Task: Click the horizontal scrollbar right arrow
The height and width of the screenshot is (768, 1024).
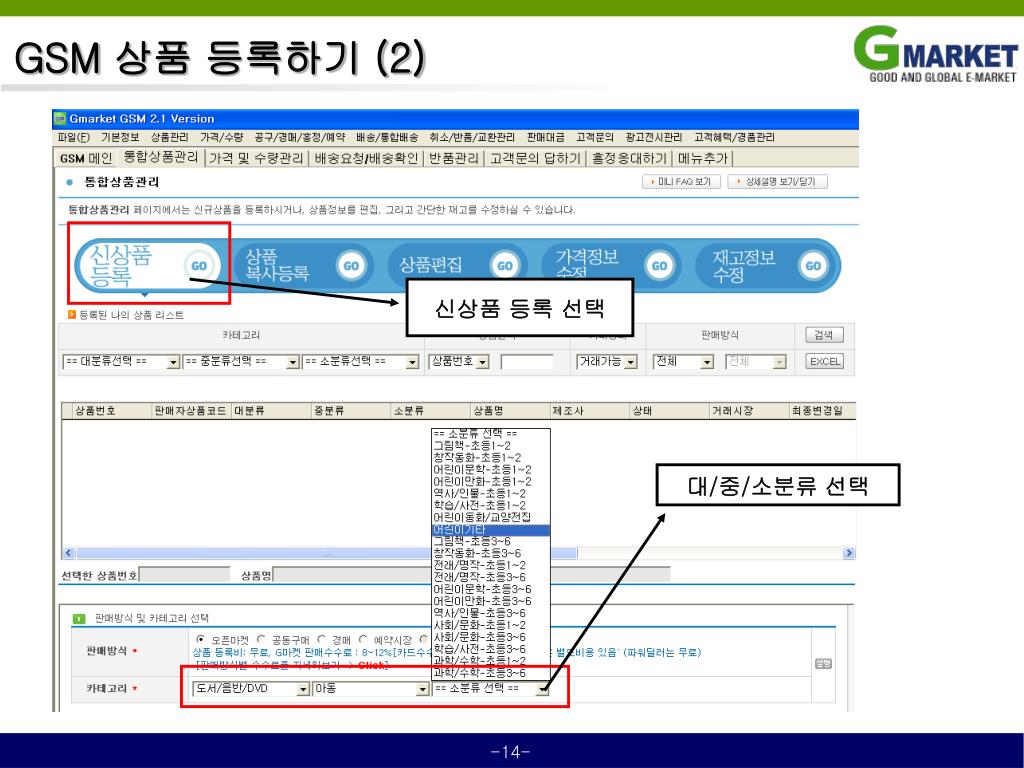Action: pyautogui.click(x=848, y=553)
